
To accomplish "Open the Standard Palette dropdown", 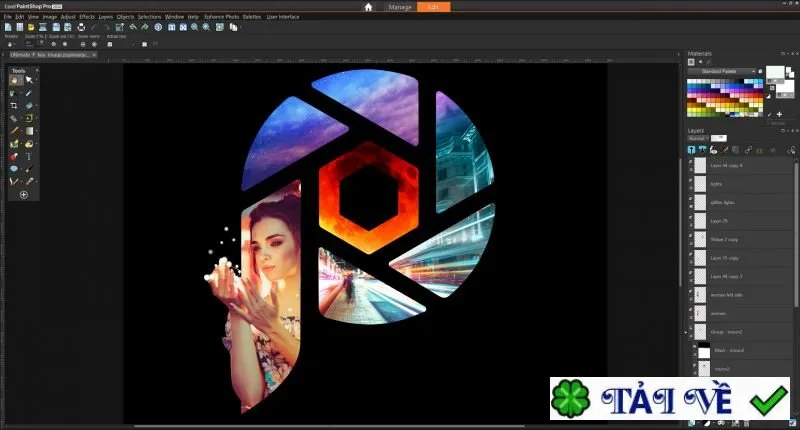I will [721, 71].
